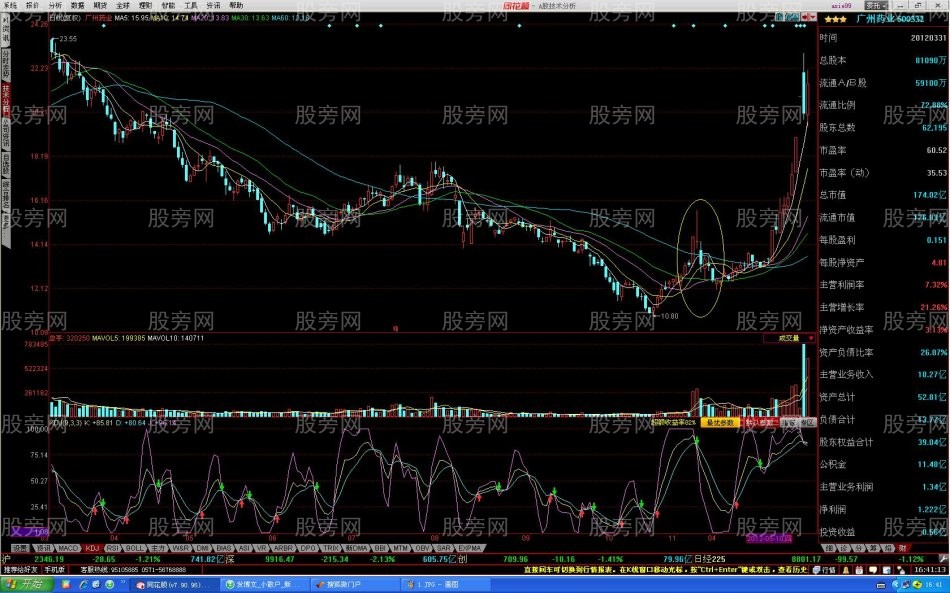Select the 诊 tab in the info panel
The height and width of the screenshot is (593, 950).
click(844, 548)
